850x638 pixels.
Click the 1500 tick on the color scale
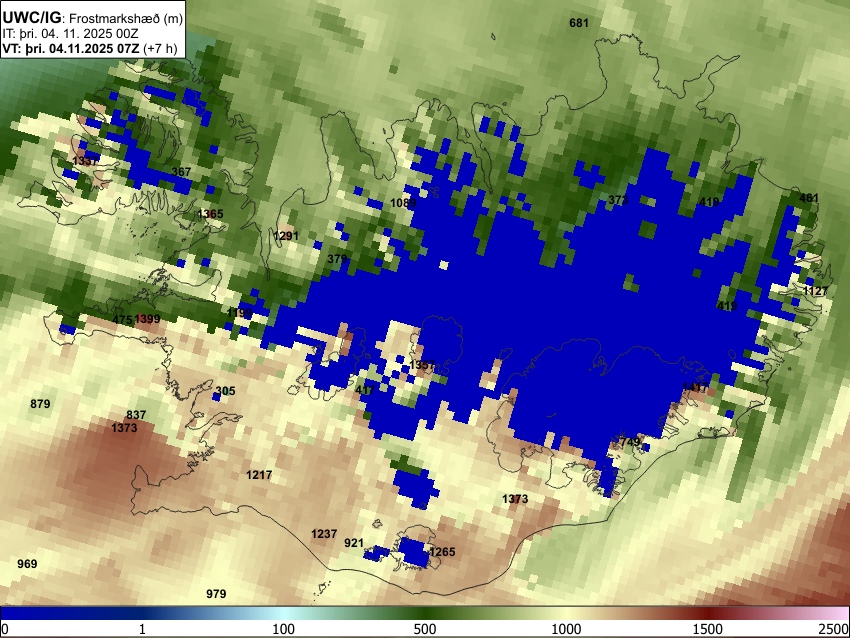coord(708,629)
